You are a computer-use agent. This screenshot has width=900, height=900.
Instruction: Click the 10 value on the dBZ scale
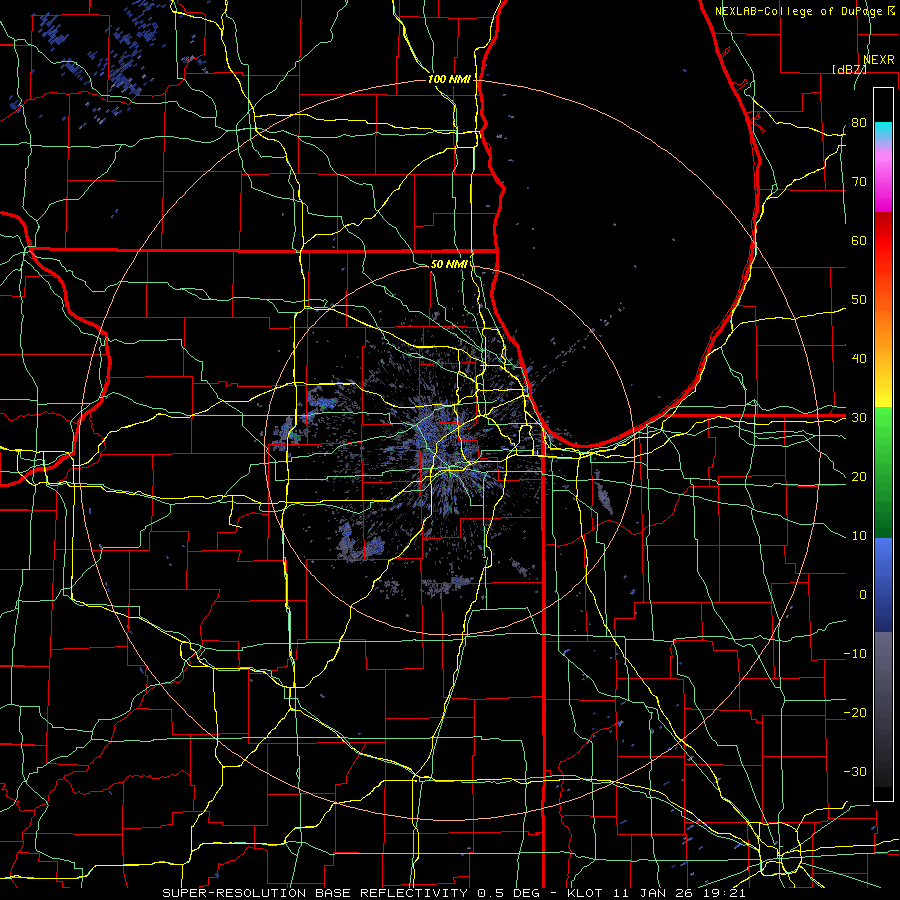(x=859, y=536)
